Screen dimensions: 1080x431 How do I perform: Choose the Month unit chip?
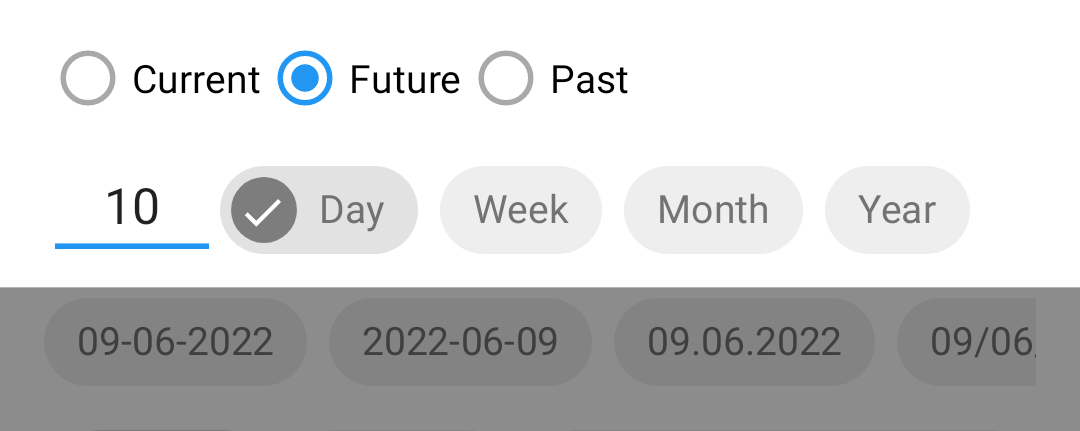coord(713,210)
